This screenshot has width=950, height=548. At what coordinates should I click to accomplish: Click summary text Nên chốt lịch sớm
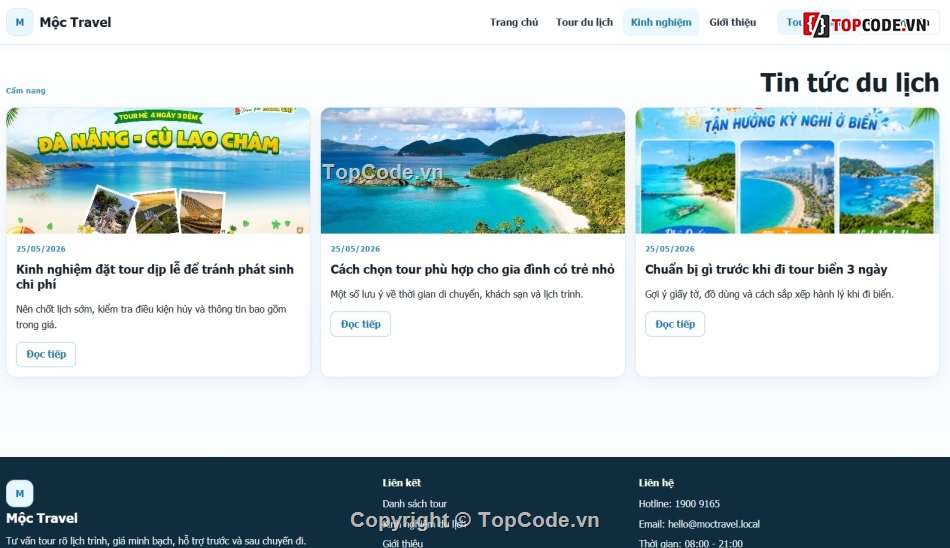coord(151,317)
